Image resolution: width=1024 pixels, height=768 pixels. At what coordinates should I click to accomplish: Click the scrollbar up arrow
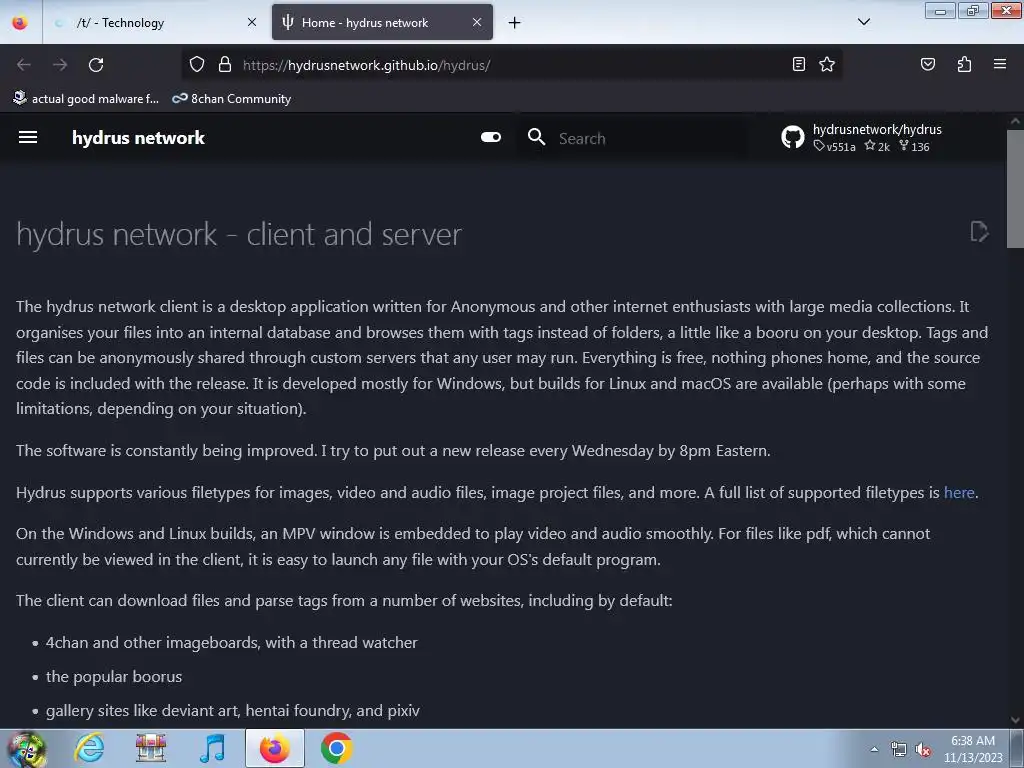1015,121
